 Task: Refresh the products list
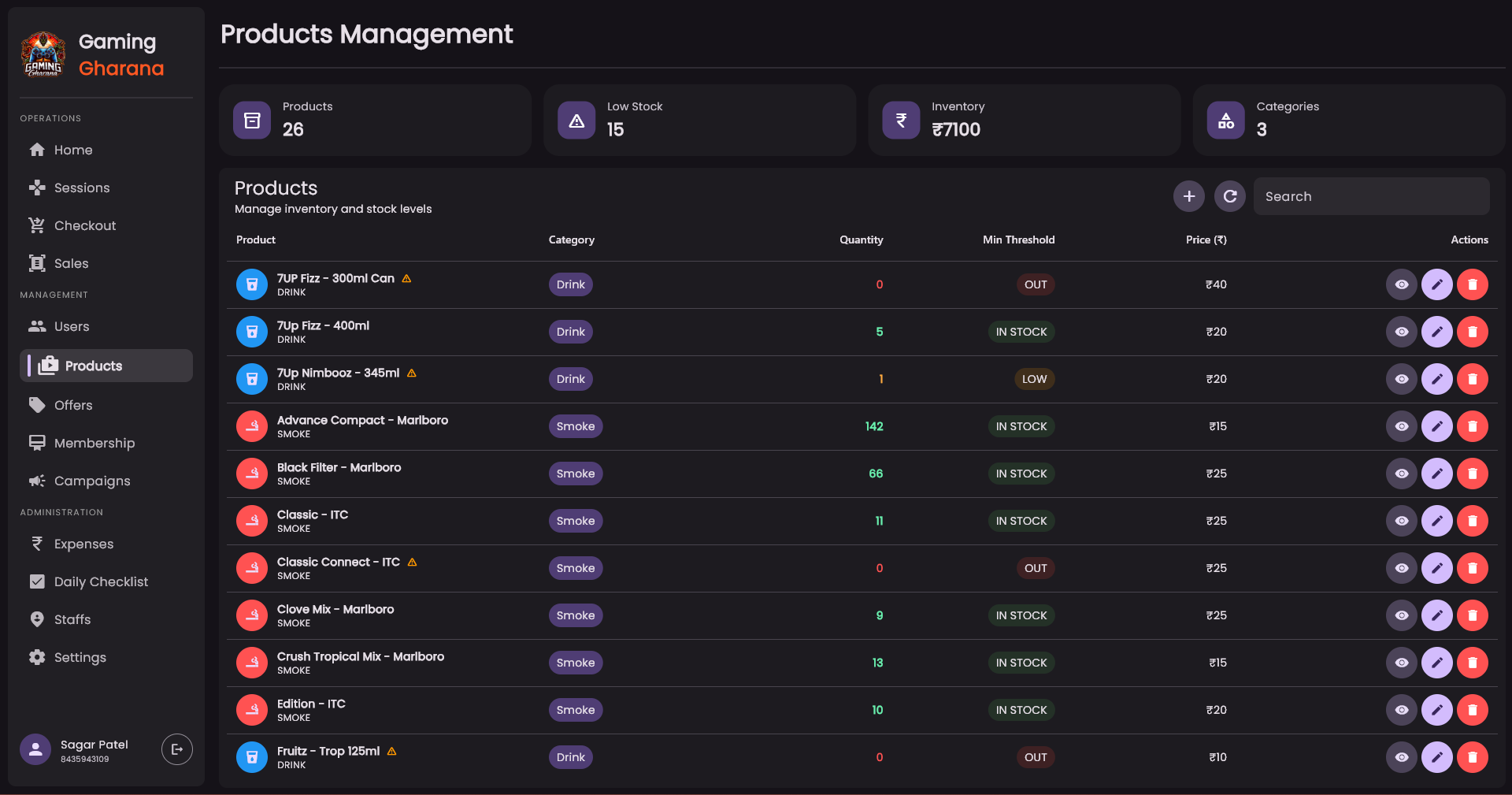[x=1229, y=196]
